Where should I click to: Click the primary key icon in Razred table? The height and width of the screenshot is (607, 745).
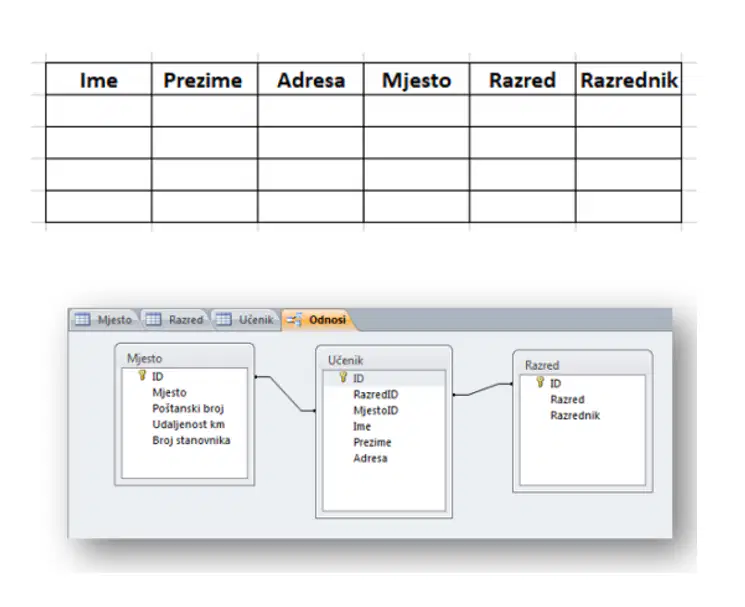coord(540,382)
